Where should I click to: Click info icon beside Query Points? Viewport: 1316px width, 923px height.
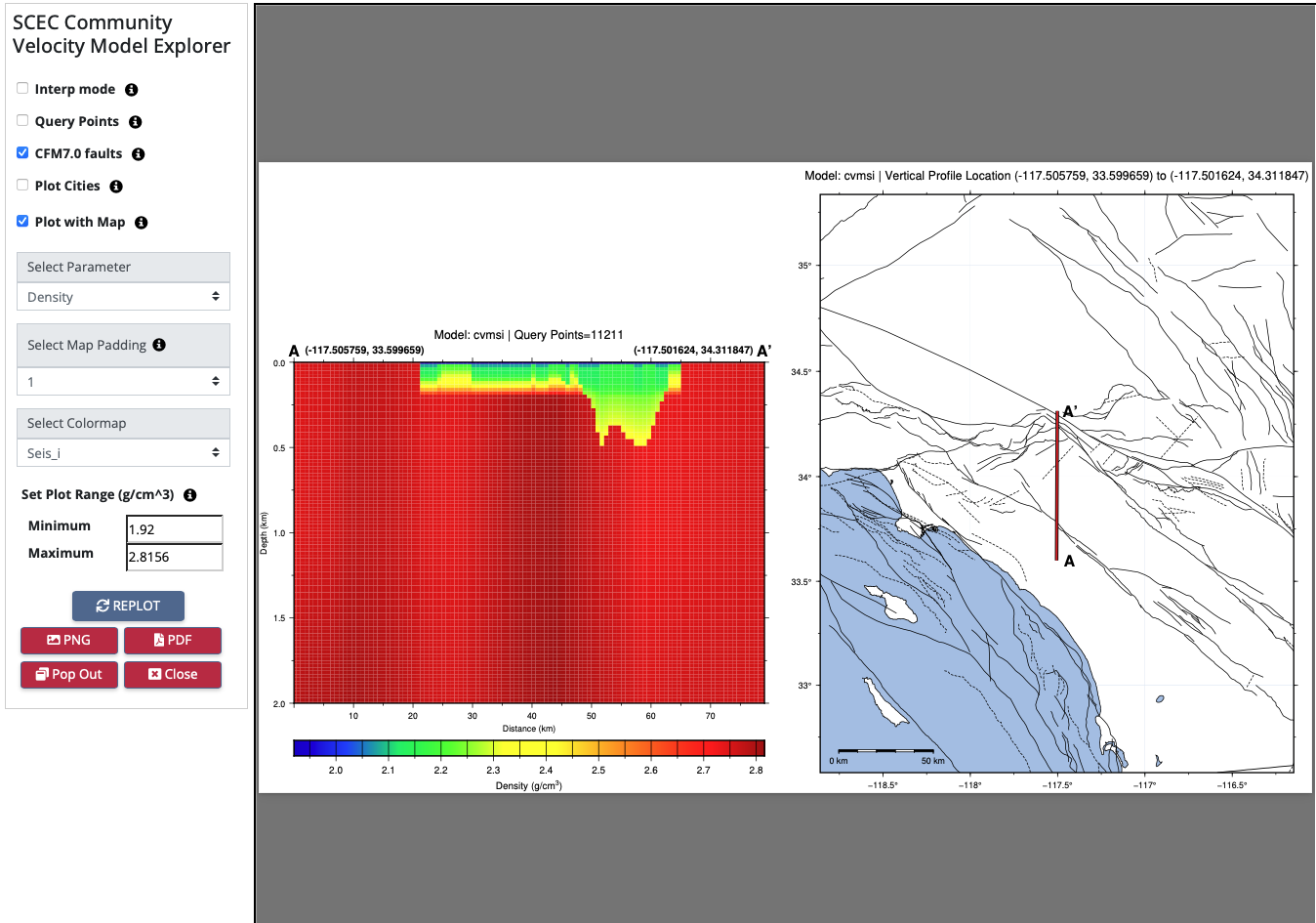[135, 122]
